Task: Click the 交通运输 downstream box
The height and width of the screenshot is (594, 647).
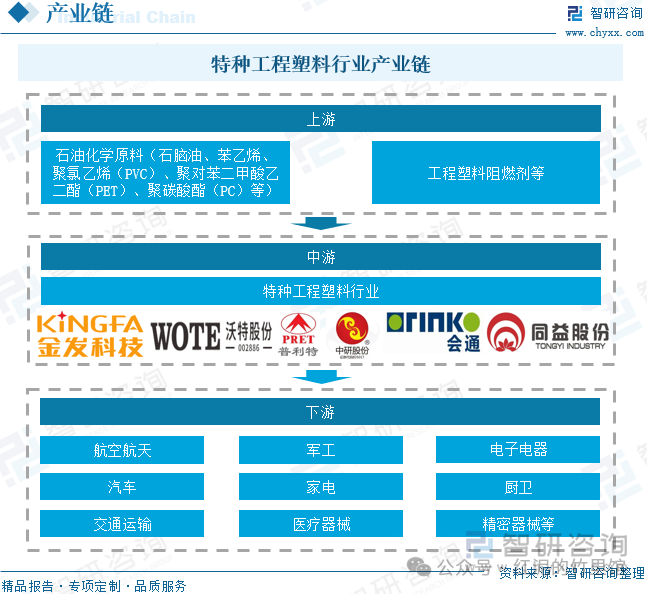Action: 122,523
